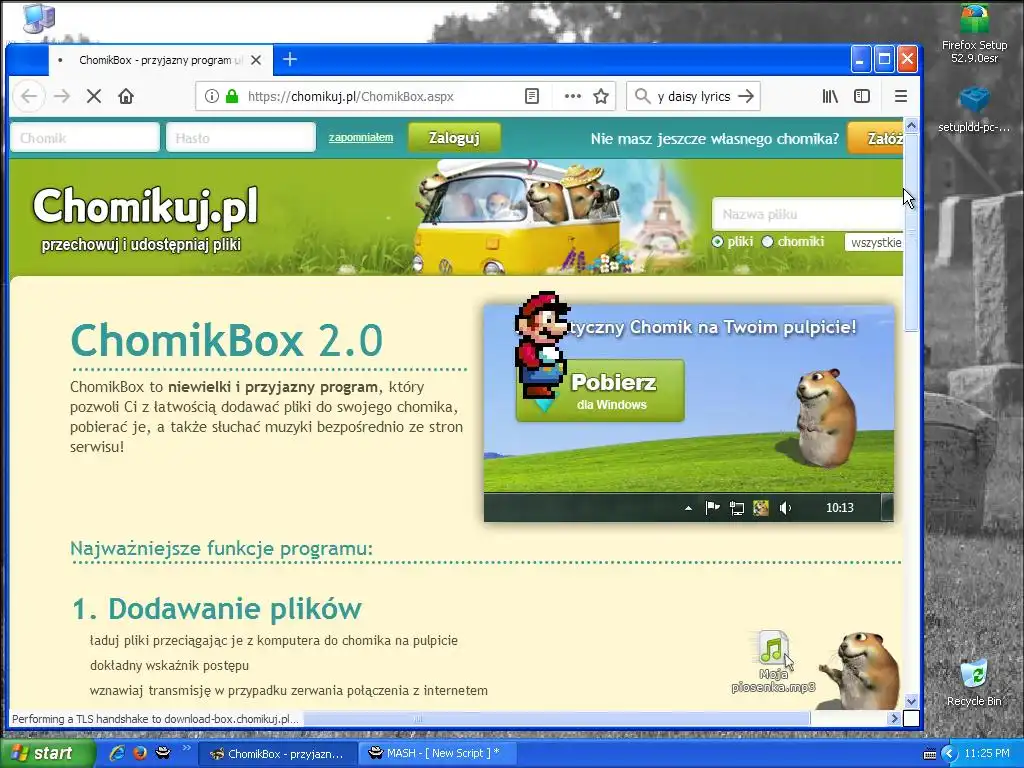The width and height of the screenshot is (1024, 768).
Task: Stop loading the page with X button
Action: point(94,97)
